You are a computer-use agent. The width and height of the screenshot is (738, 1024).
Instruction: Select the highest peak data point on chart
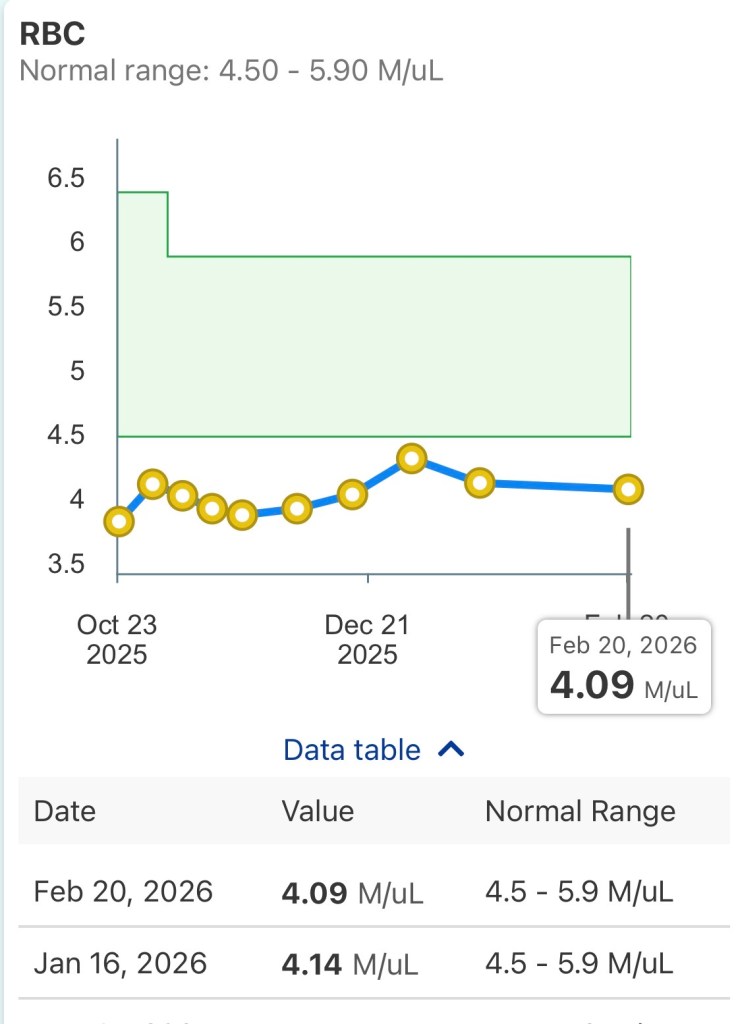pos(411,459)
